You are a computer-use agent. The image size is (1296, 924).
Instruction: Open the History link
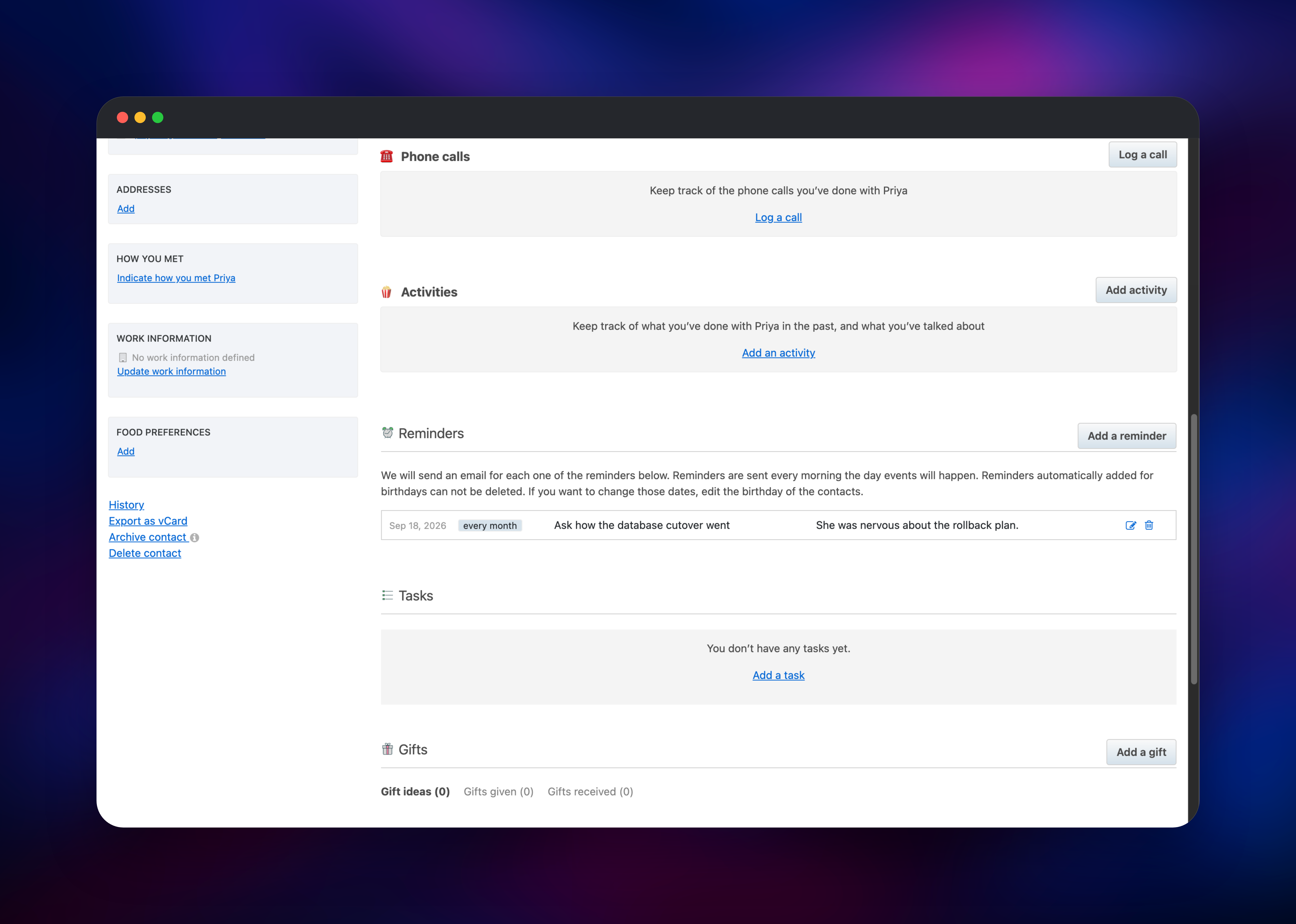click(126, 505)
